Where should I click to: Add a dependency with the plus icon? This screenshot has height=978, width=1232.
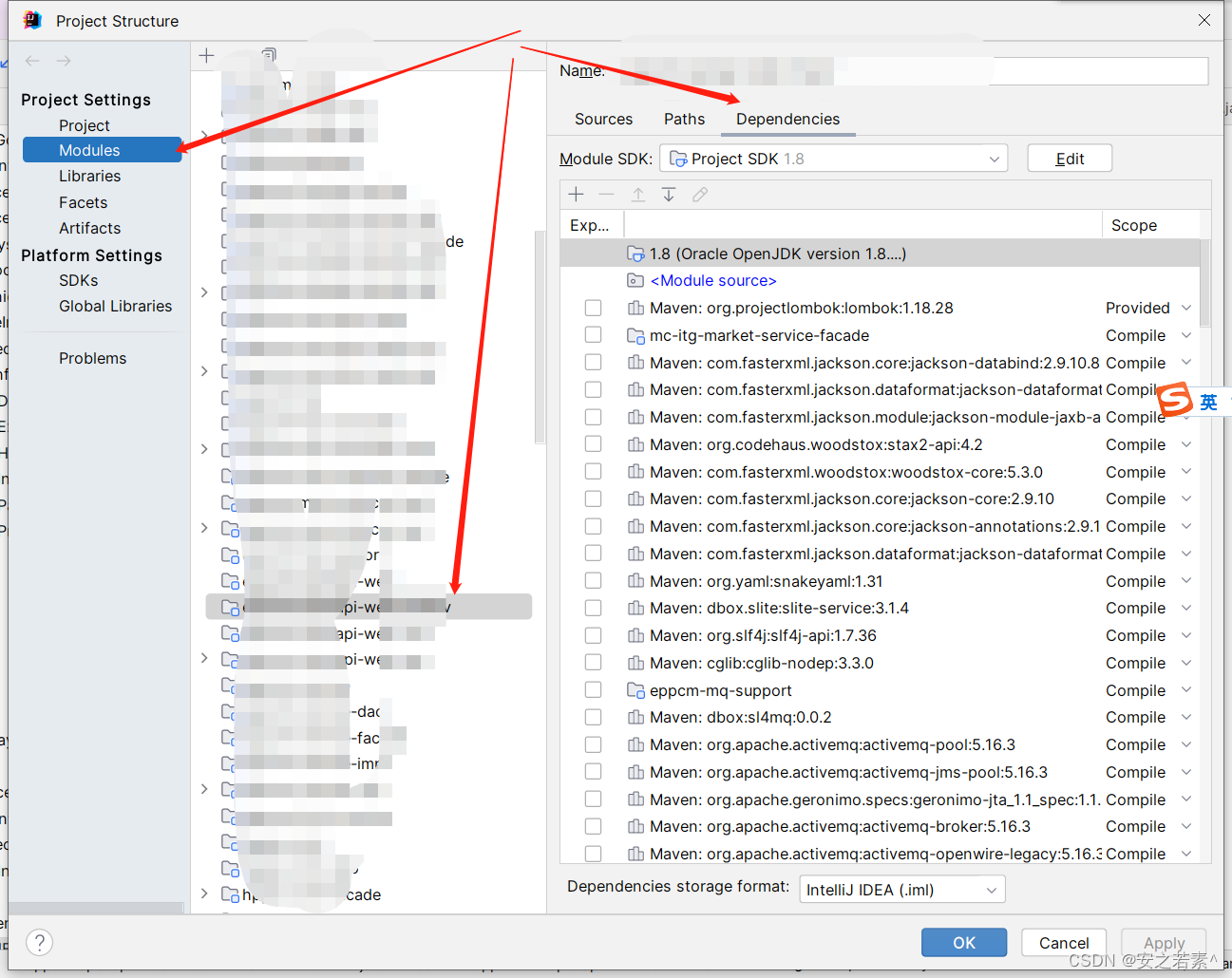[x=577, y=195]
